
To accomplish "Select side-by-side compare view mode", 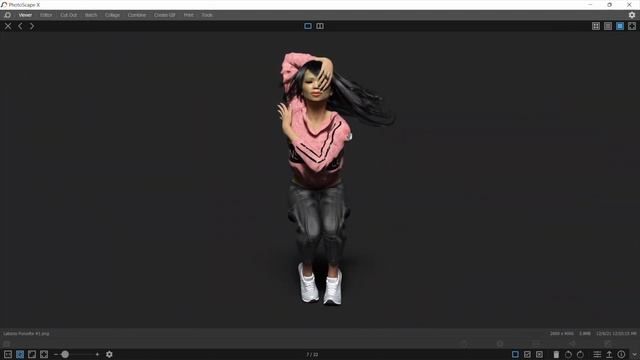I will tap(320, 26).
